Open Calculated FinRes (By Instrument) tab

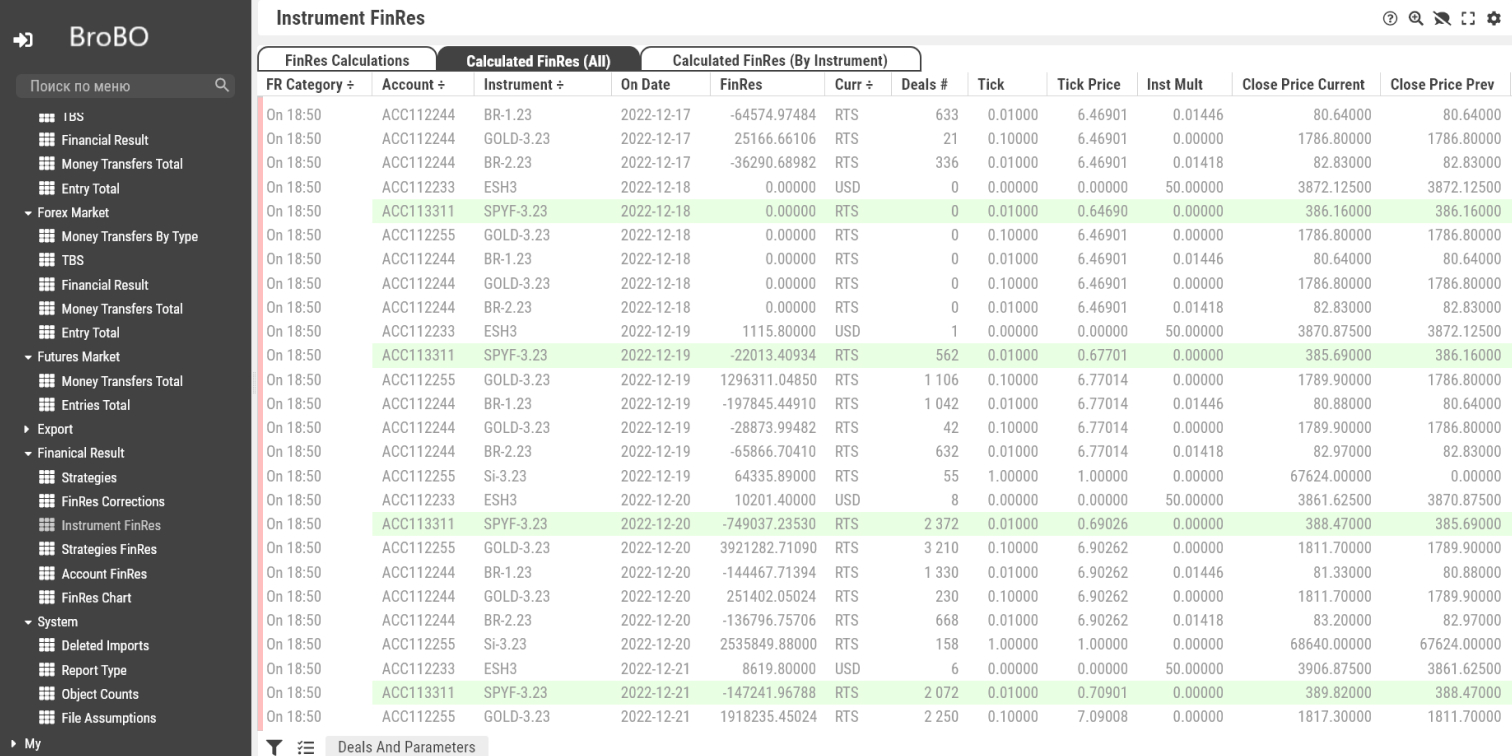(x=779, y=60)
